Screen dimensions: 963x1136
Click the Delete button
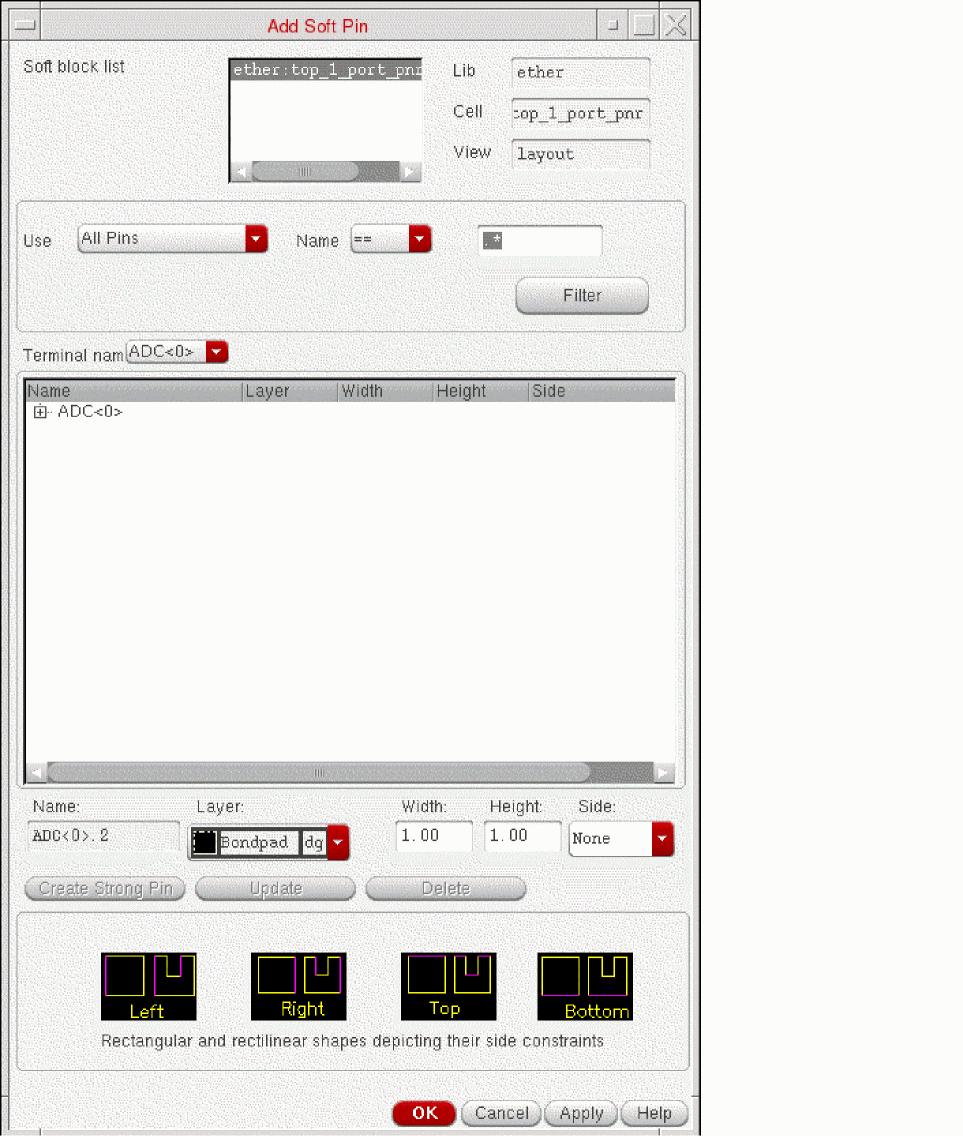click(446, 888)
